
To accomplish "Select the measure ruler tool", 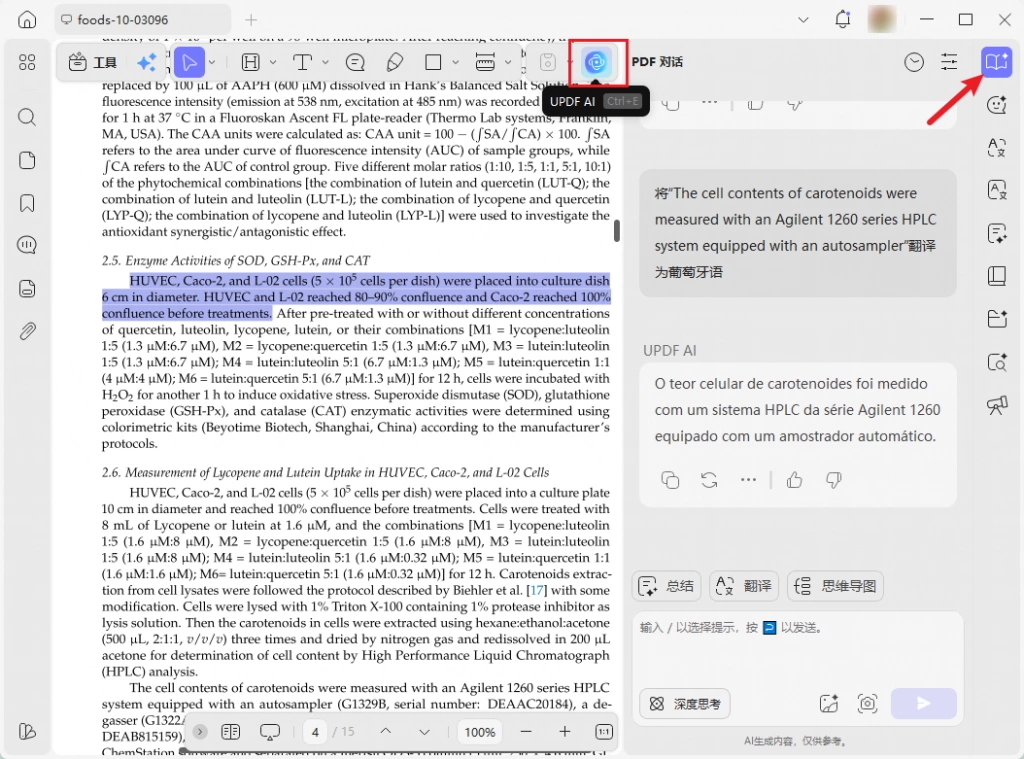I will 485,62.
